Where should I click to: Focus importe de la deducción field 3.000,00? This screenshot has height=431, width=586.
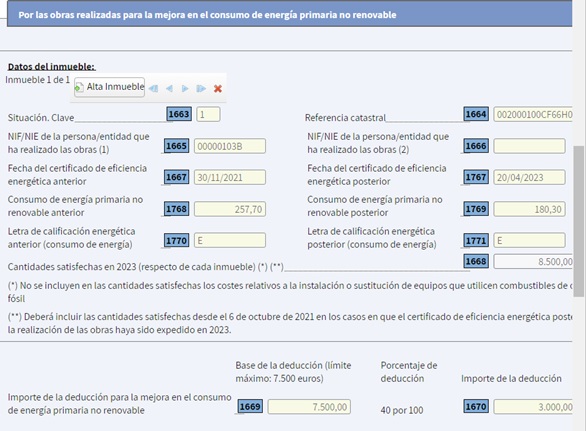click(533, 407)
